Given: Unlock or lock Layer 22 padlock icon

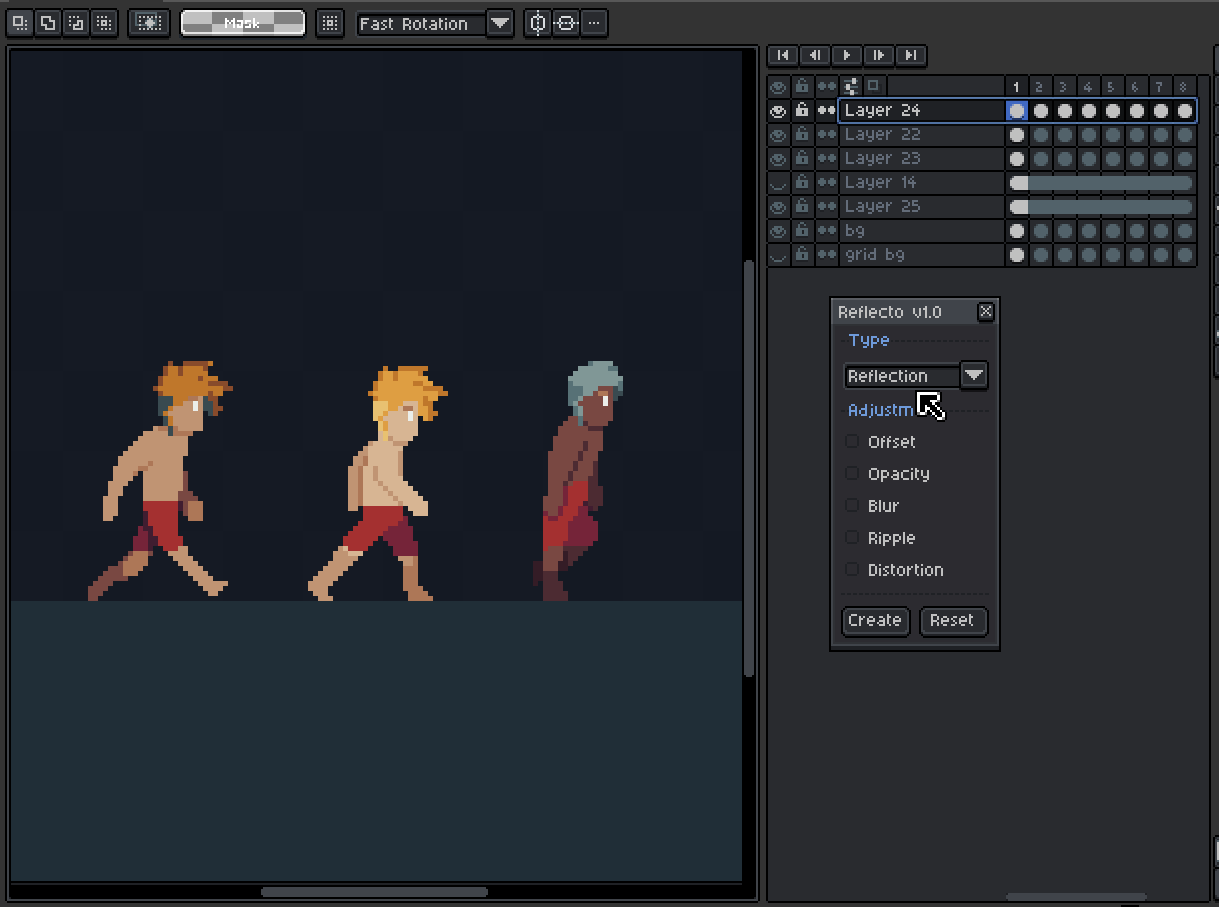Looking at the screenshot, I should point(802,134).
